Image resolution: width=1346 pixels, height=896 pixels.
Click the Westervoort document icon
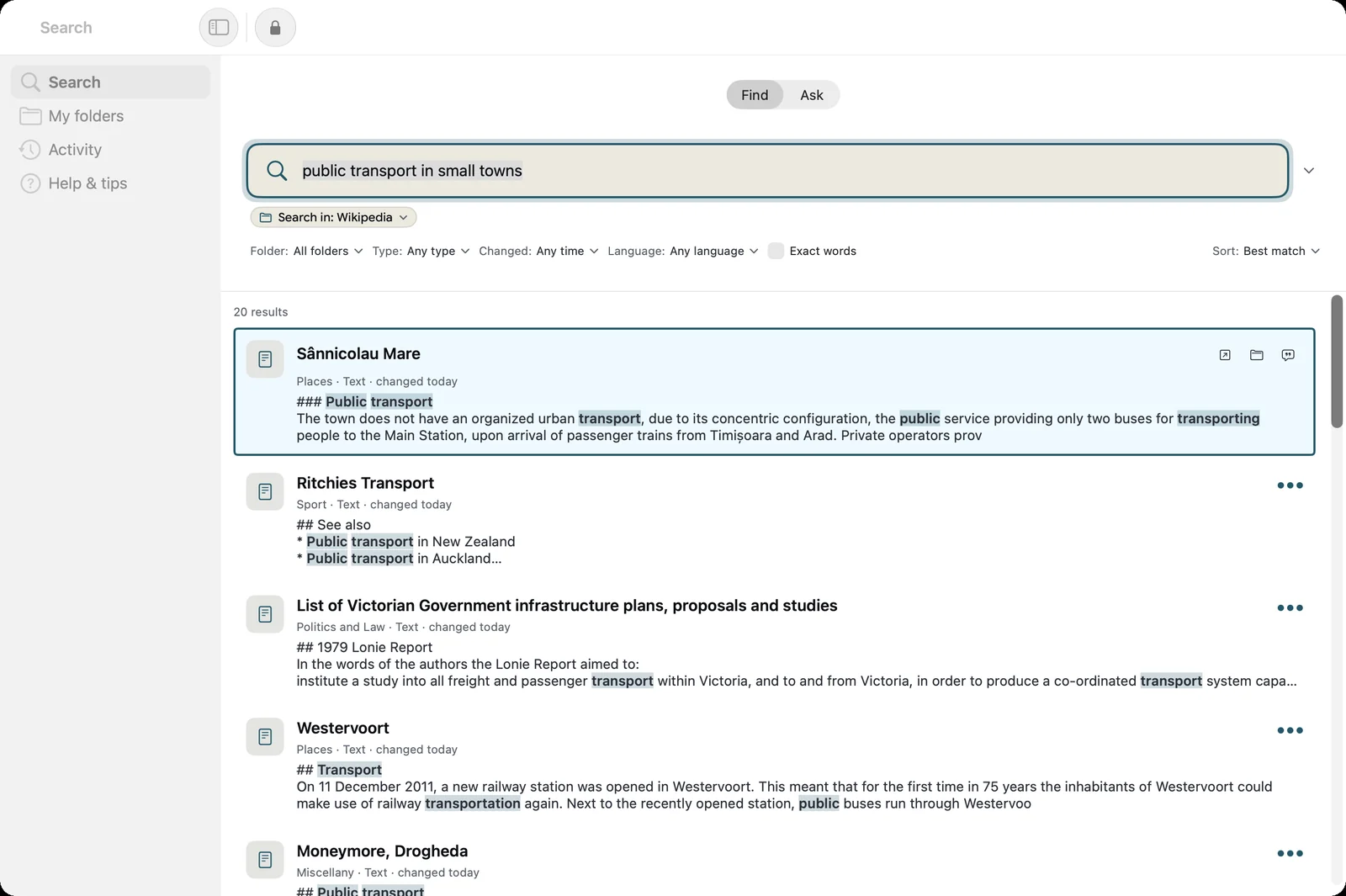(265, 737)
